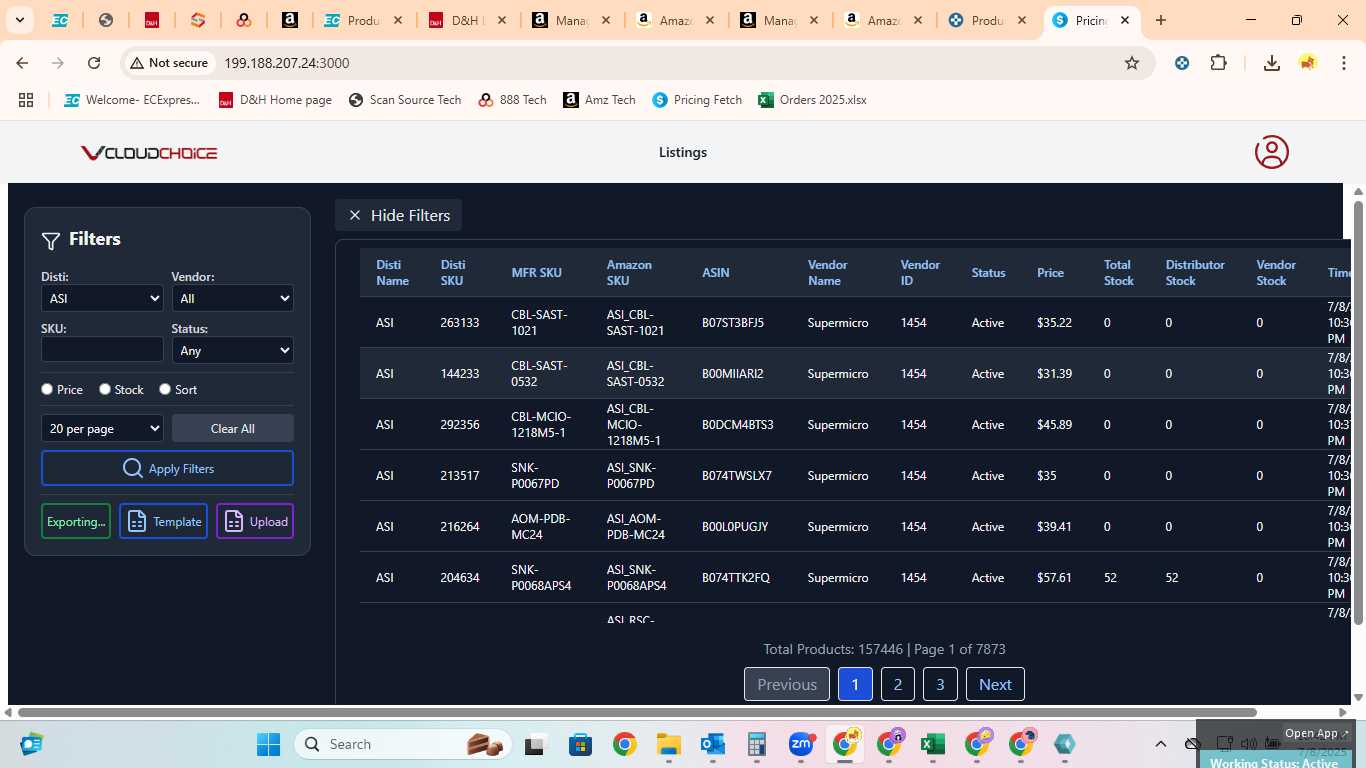Go to page 2
The height and width of the screenshot is (768, 1366).
point(898,684)
